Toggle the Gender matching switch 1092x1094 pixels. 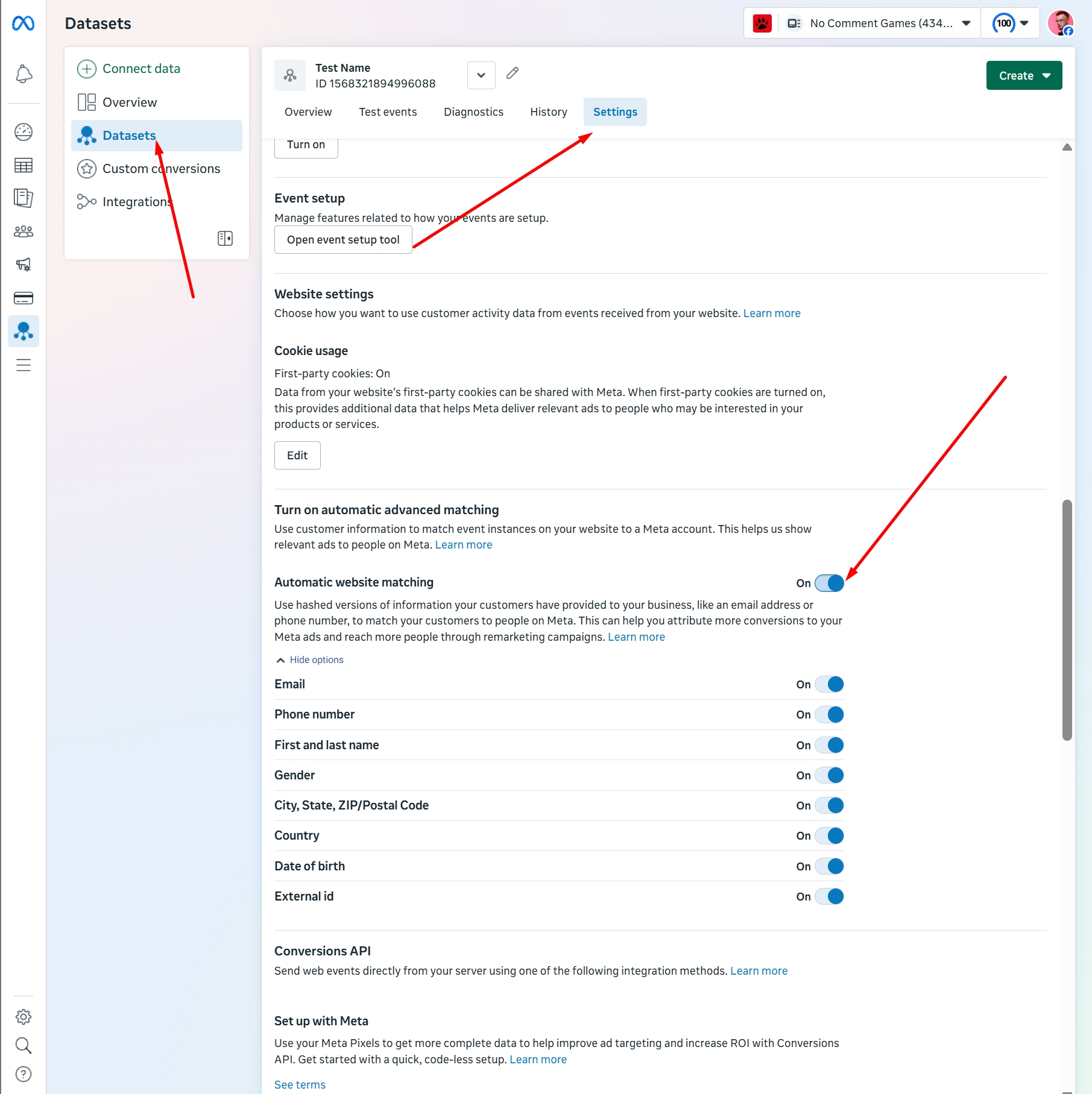click(829, 775)
